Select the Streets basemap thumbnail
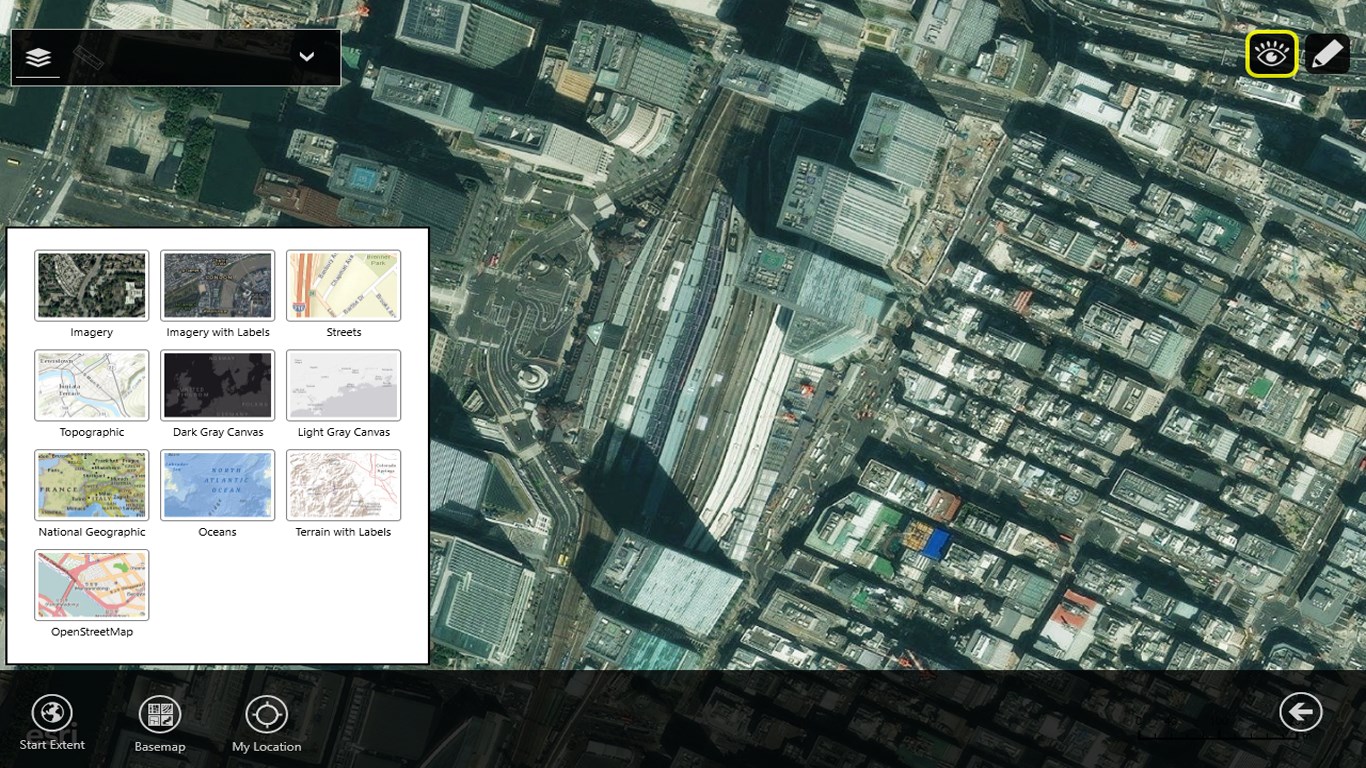This screenshot has height=768, width=1366. coord(344,286)
